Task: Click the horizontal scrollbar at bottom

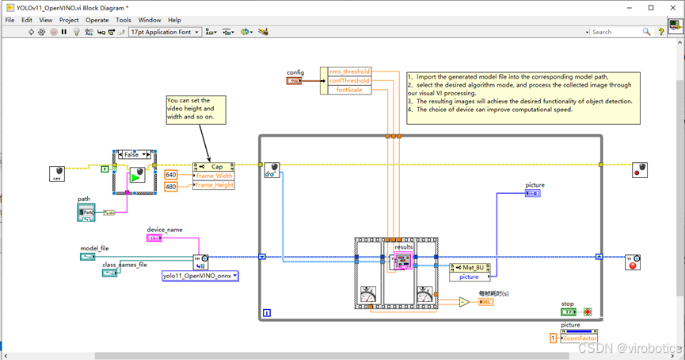Action: pos(332,356)
